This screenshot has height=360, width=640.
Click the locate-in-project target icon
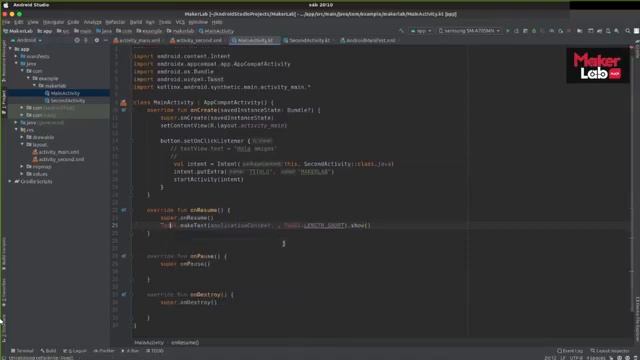[x=77, y=40]
